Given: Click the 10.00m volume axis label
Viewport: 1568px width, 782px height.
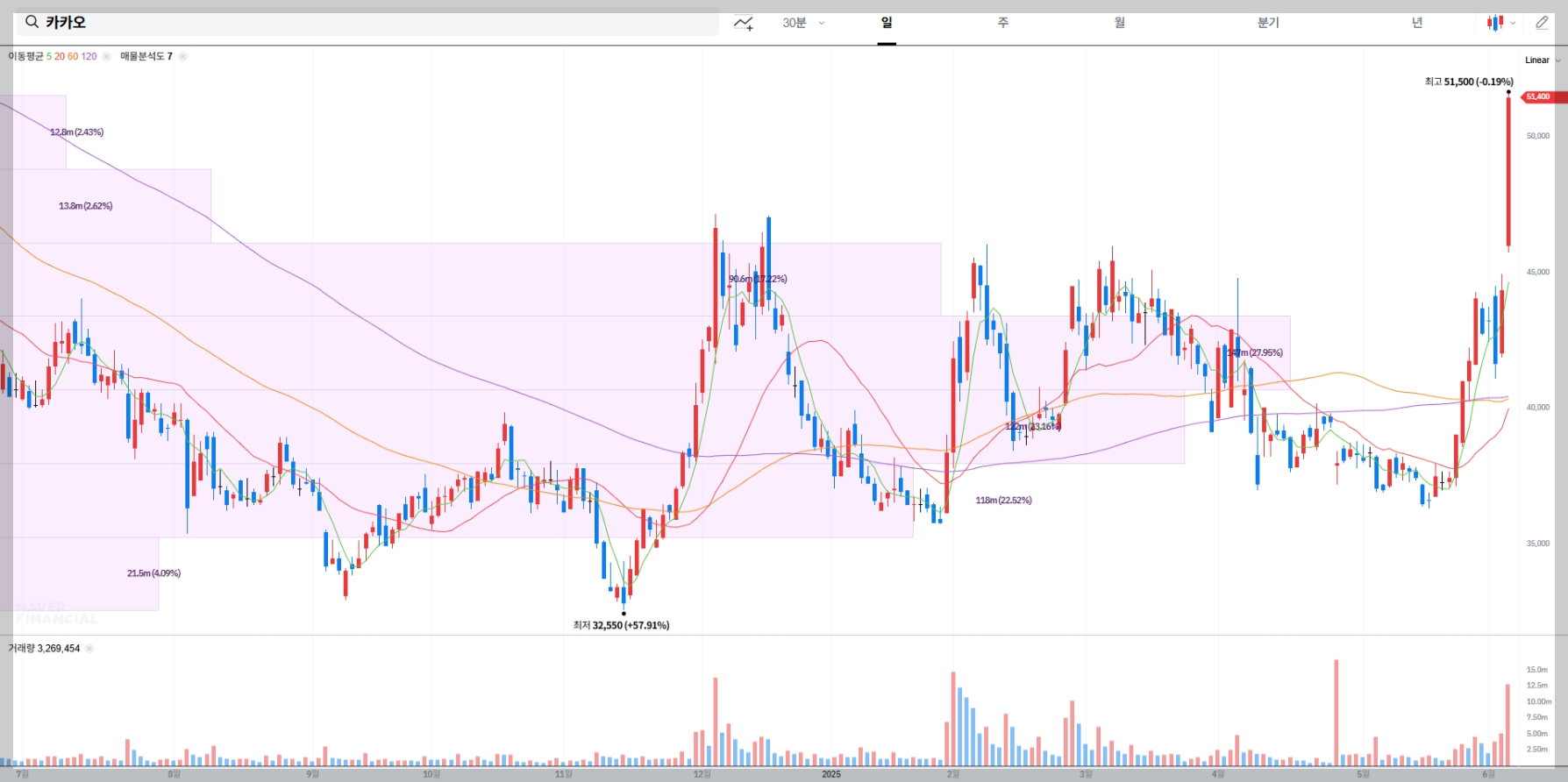Looking at the screenshot, I should pyautogui.click(x=1539, y=701).
